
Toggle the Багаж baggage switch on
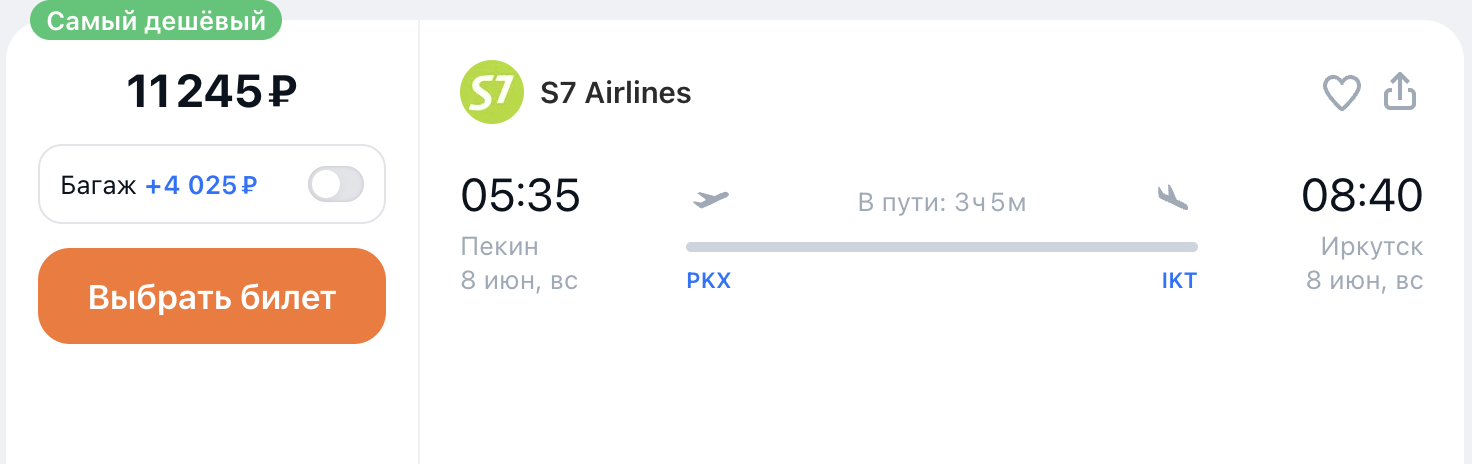[x=336, y=185]
